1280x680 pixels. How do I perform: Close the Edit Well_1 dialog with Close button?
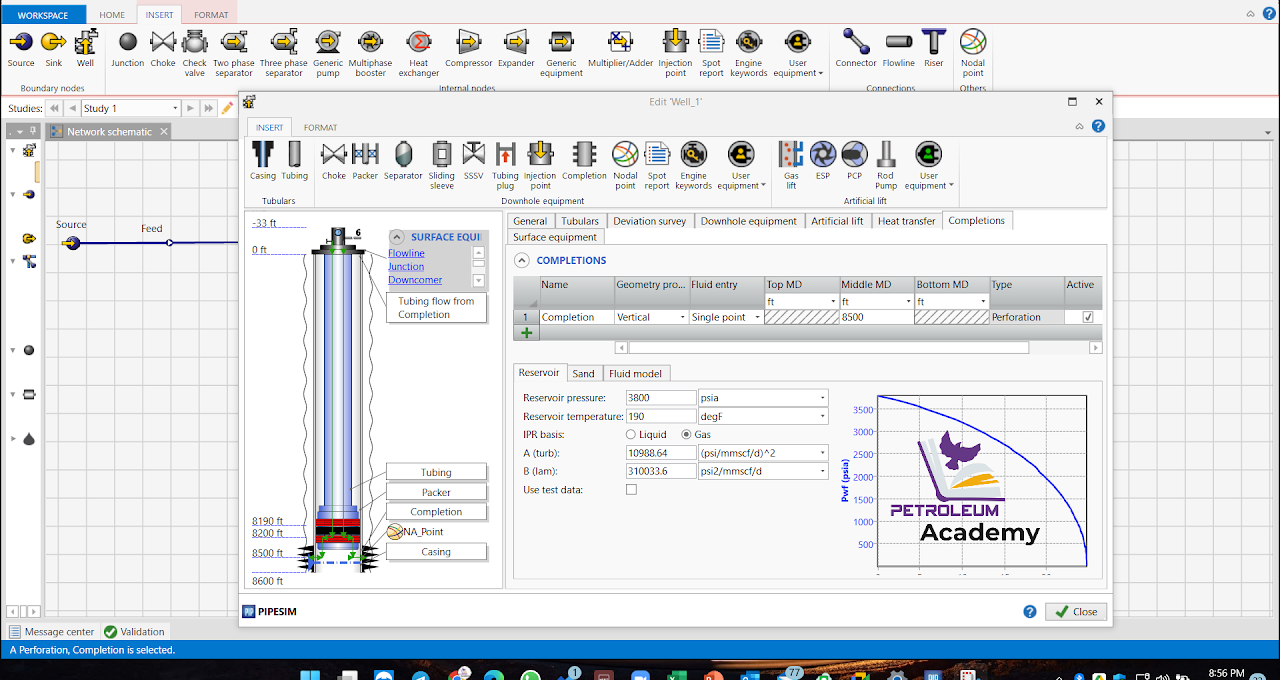(1076, 612)
